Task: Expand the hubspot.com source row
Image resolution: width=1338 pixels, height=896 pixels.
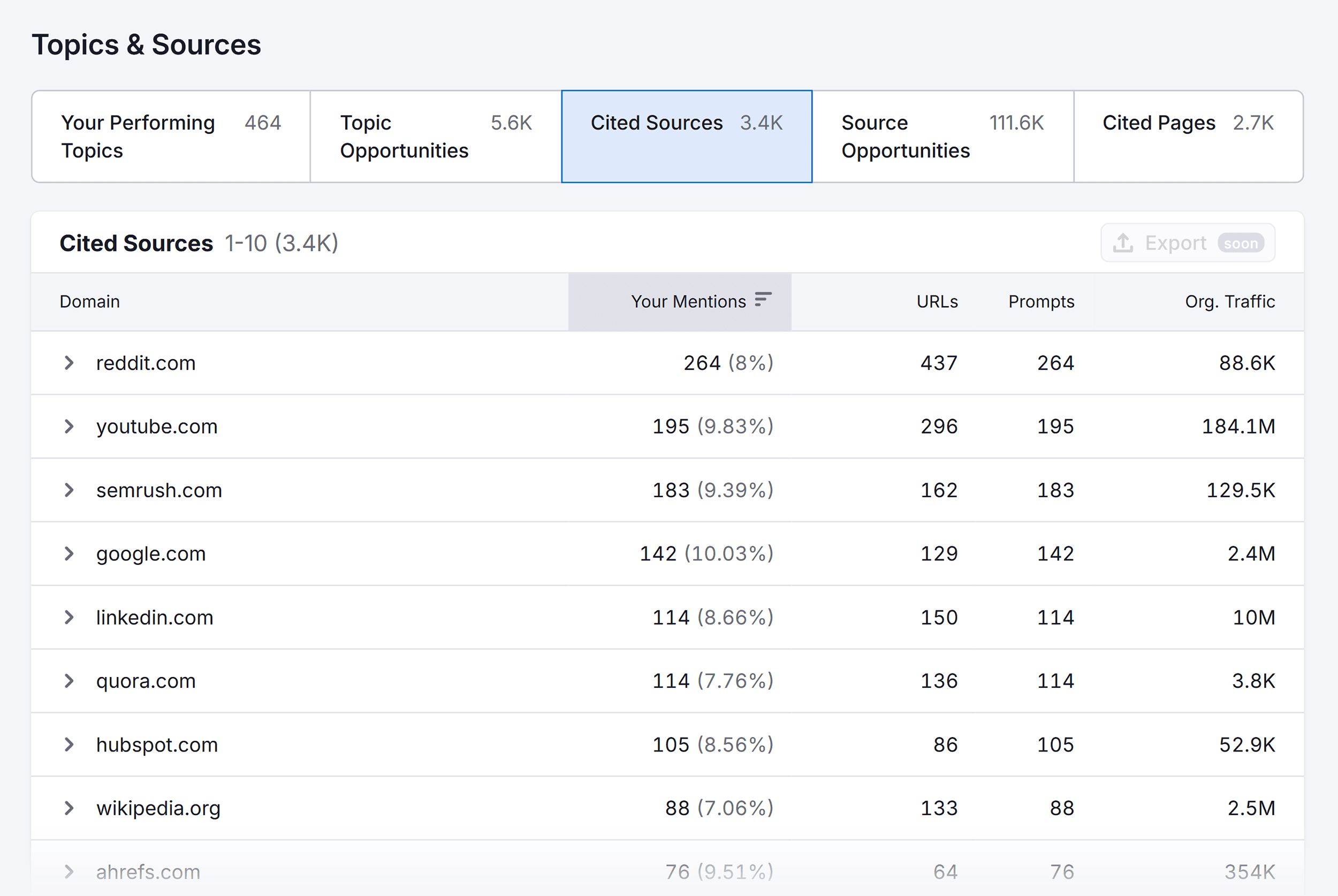Action: tap(69, 744)
